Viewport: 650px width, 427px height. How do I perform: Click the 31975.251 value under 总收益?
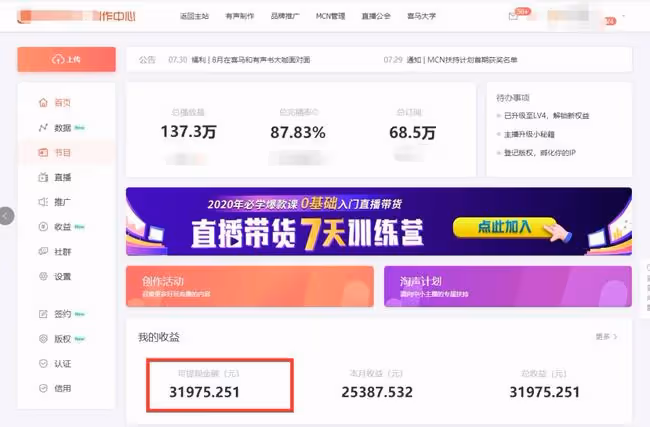tap(544, 392)
